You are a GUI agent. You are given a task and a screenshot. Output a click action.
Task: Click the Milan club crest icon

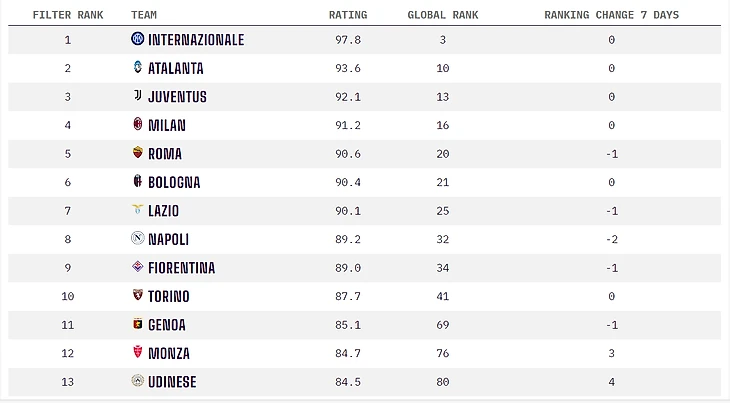(138, 125)
